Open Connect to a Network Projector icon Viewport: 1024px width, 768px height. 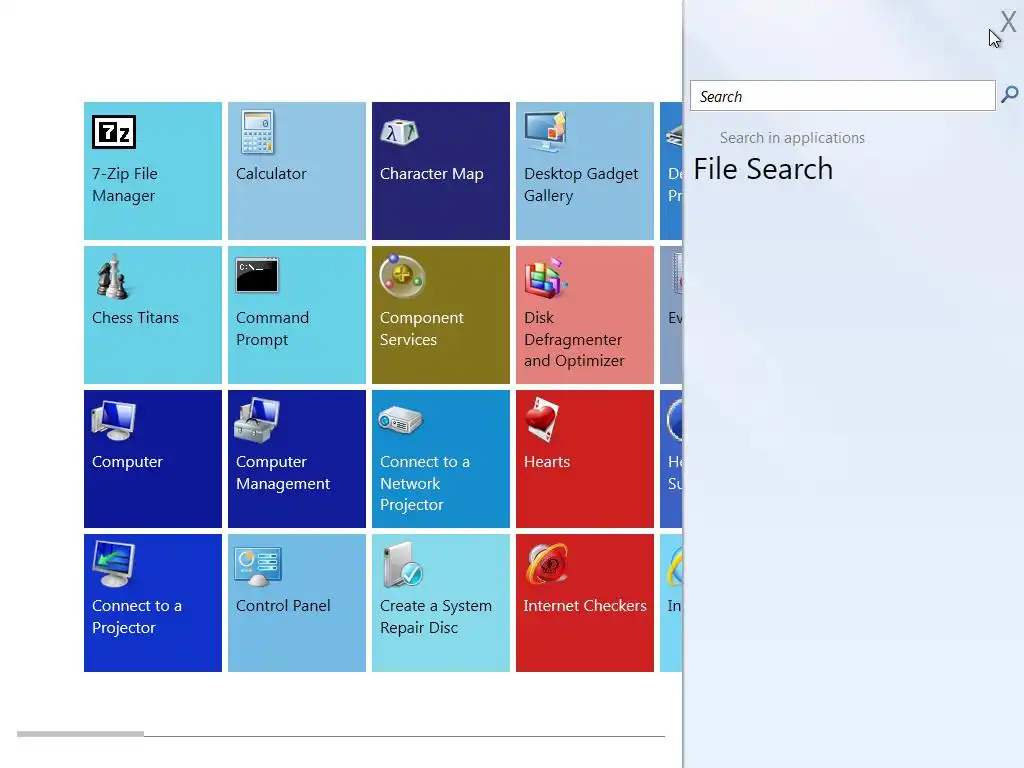point(400,420)
